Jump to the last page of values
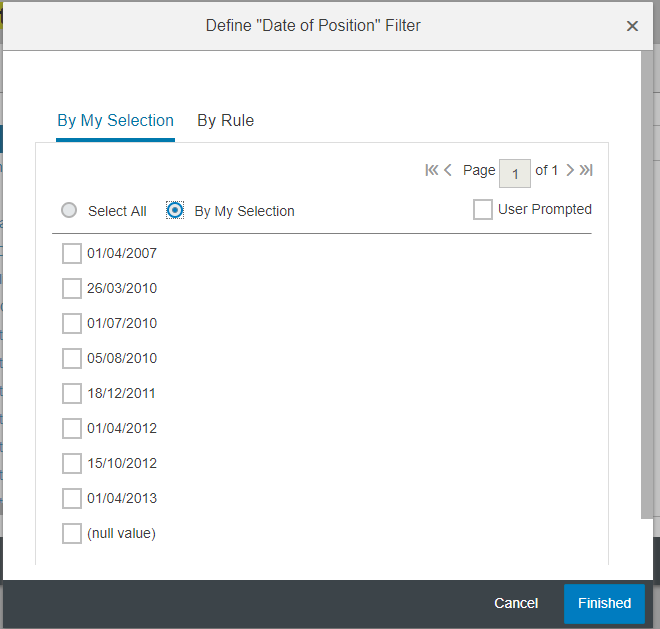This screenshot has height=629, width=660. tap(586, 170)
